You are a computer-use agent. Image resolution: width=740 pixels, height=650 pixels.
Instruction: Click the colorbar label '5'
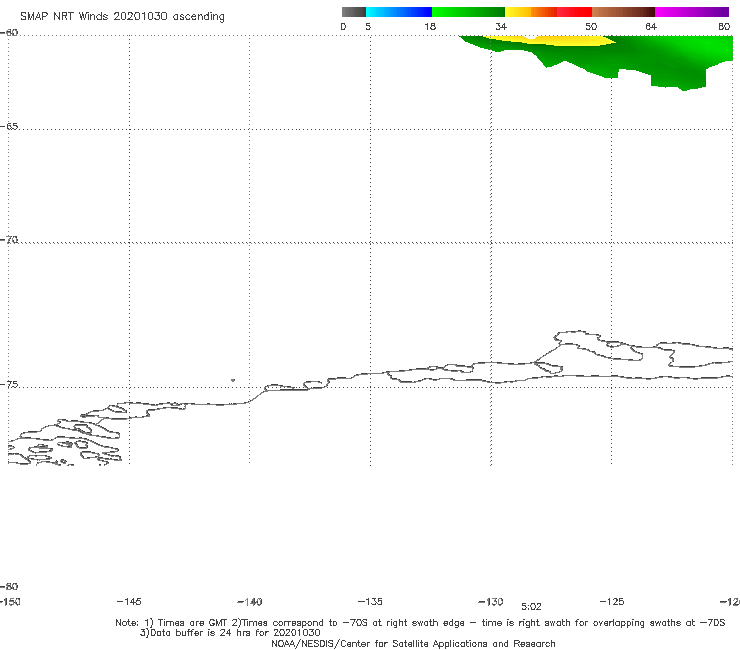click(x=368, y=26)
